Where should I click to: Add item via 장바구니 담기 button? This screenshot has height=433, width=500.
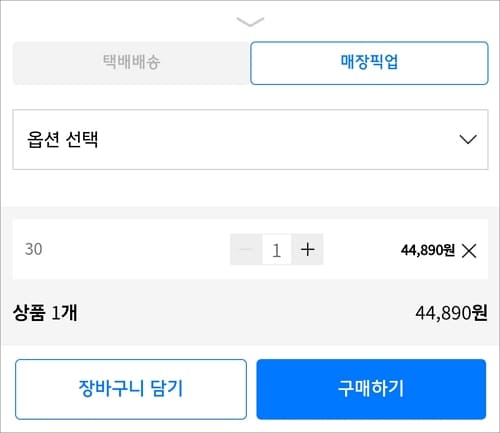click(131, 389)
